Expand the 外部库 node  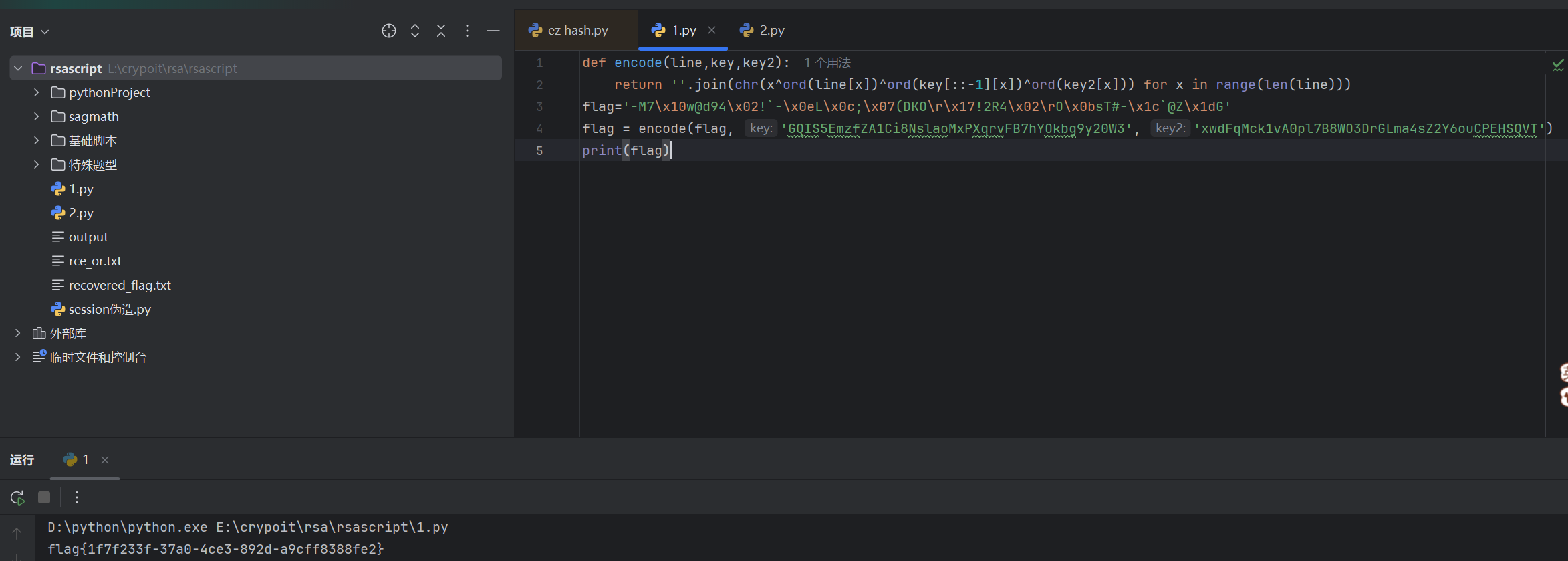click(18, 333)
